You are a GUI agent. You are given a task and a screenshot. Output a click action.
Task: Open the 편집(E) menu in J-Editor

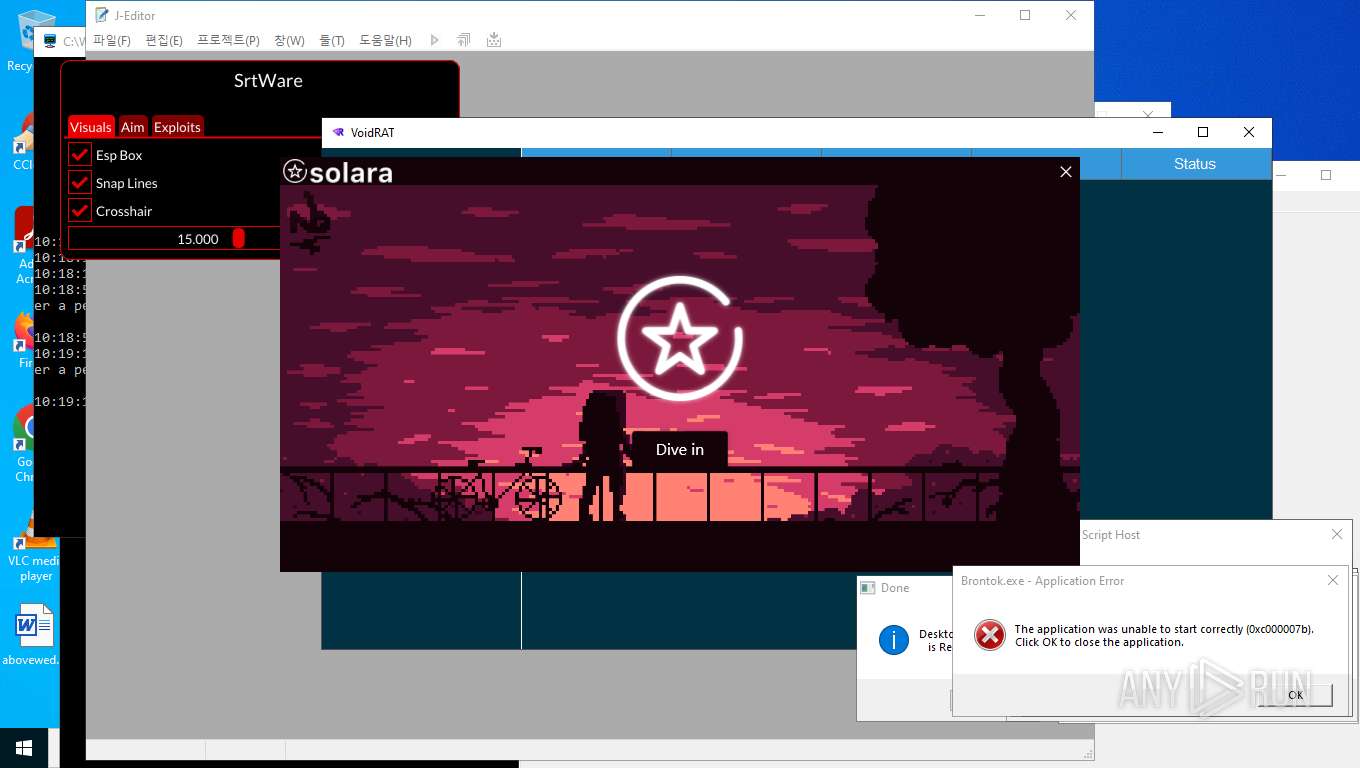pyautogui.click(x=164, y=40)
